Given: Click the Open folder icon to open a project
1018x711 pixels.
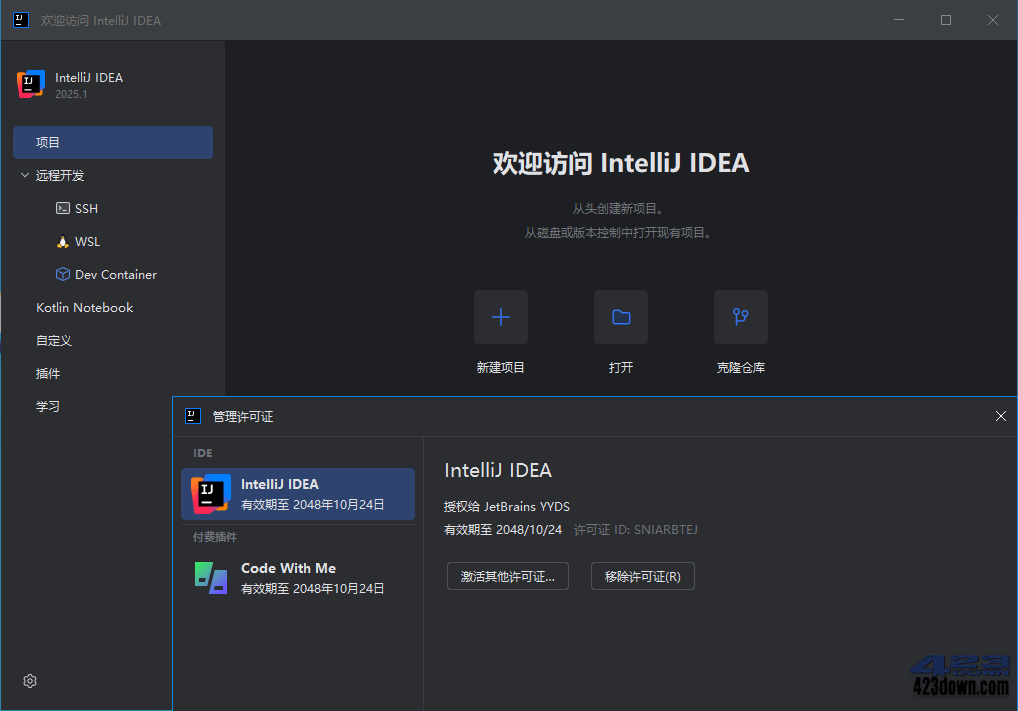Looking at the screenshot, I should tap(620, 316).
